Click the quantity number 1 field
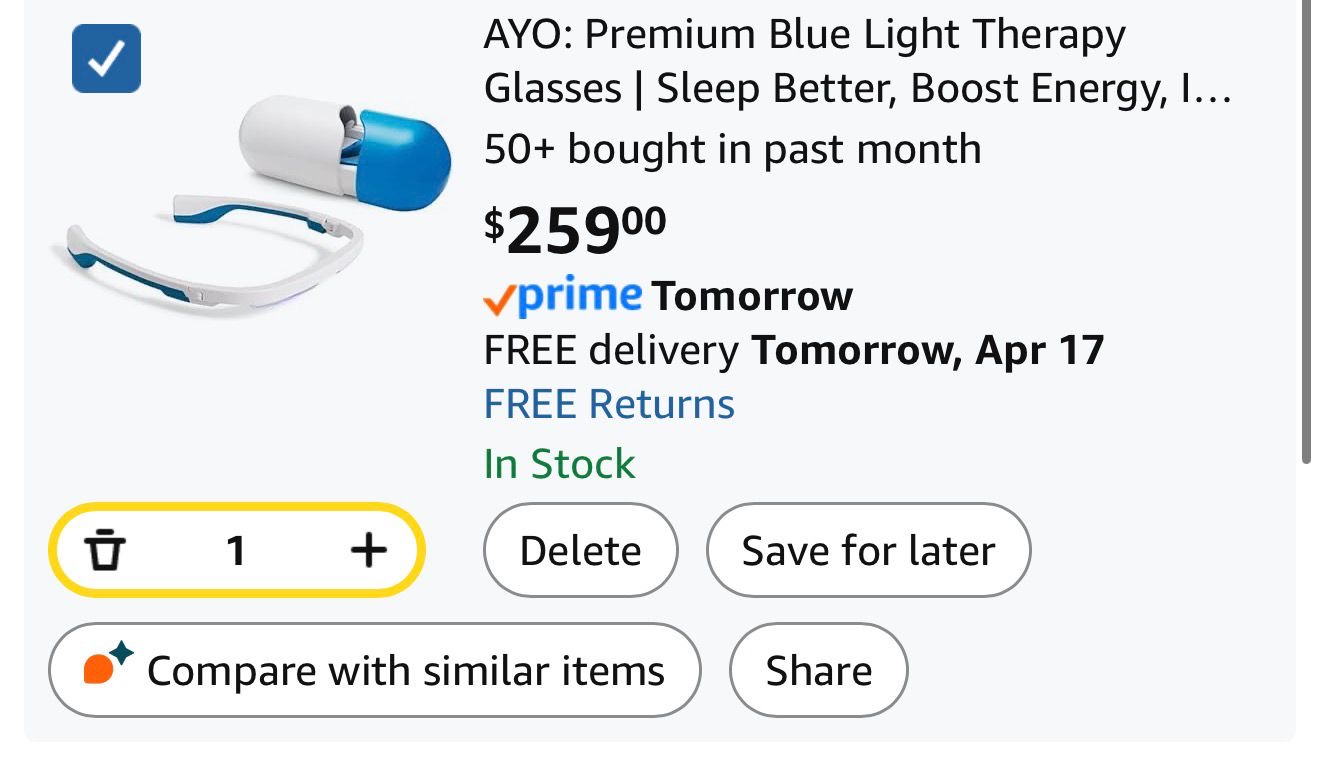This screenshot has width=1320, height=759. click(236, 550)
